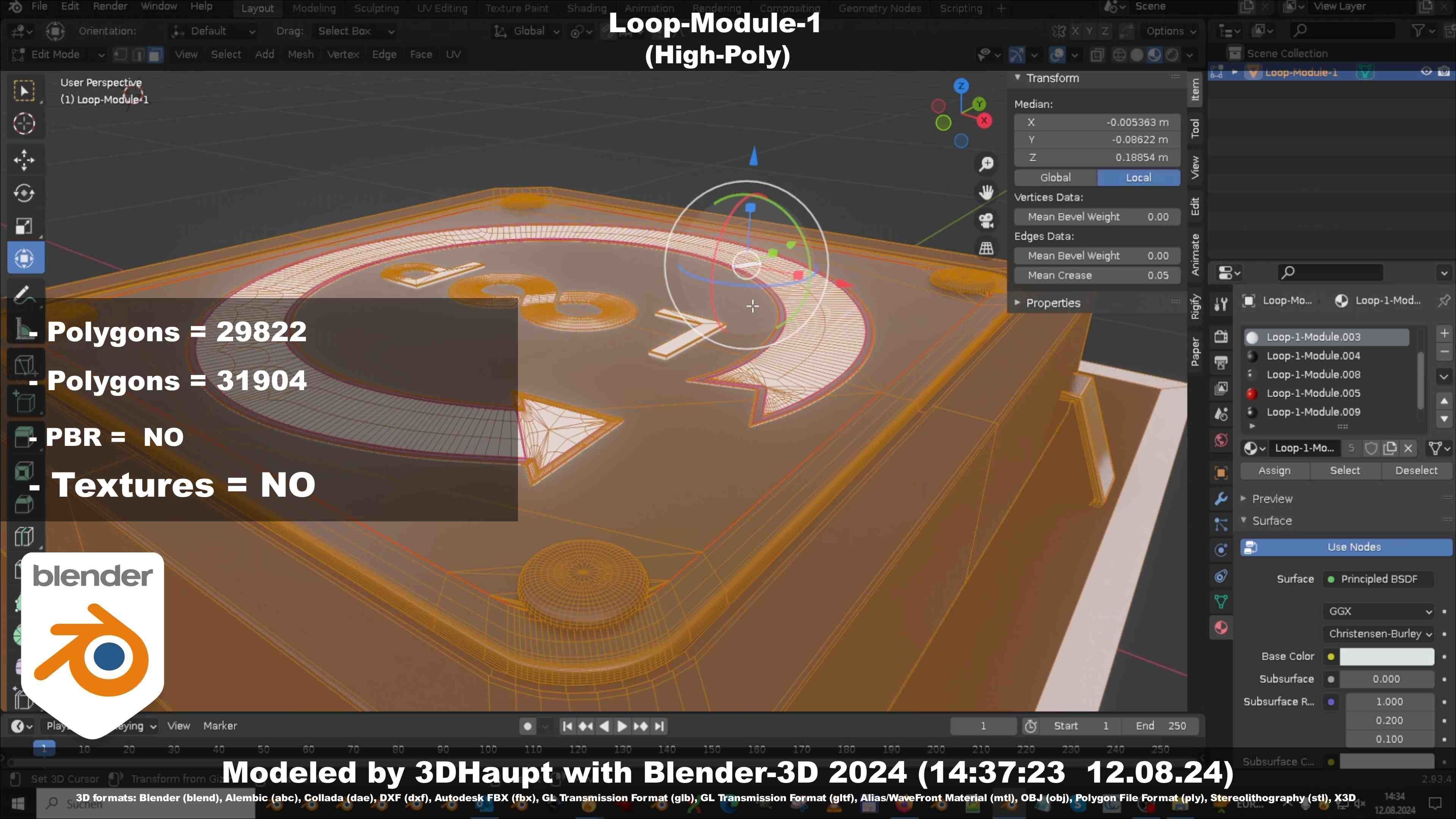Toggle the auto keying record button
The width and height of the screenshot is (1456, 819).
527,726
